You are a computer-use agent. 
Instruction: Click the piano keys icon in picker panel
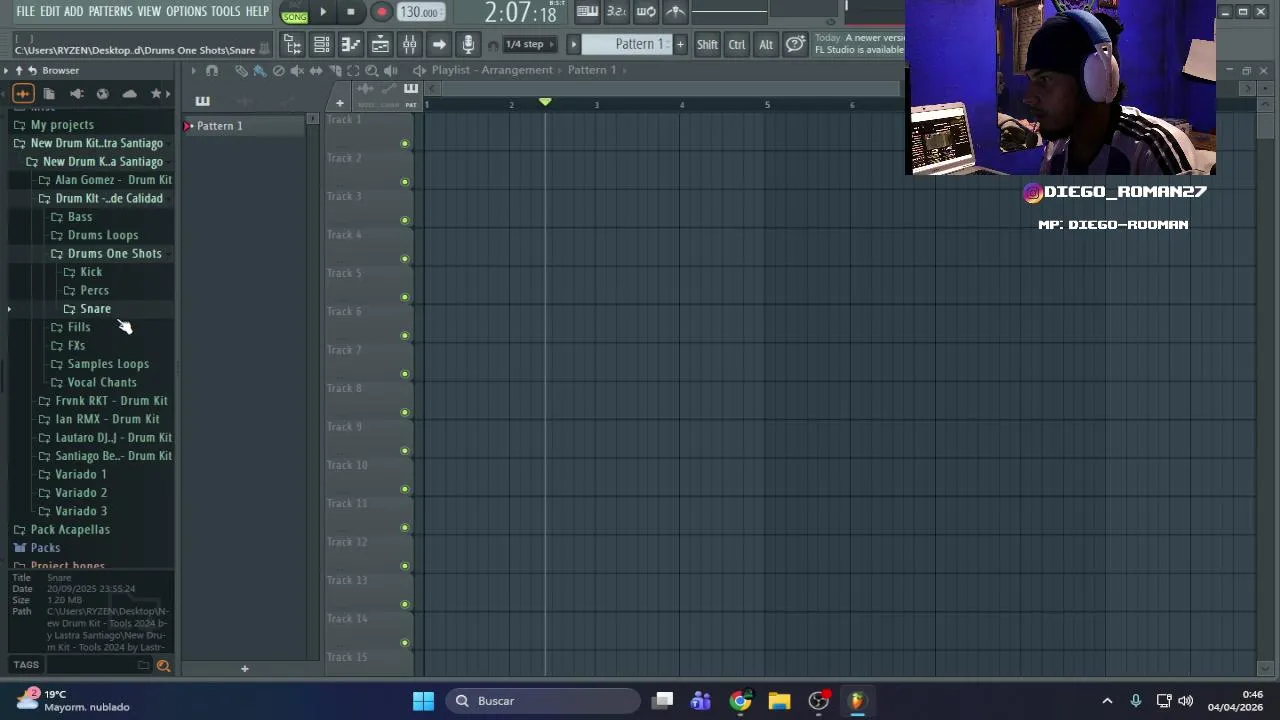[202, 101]
